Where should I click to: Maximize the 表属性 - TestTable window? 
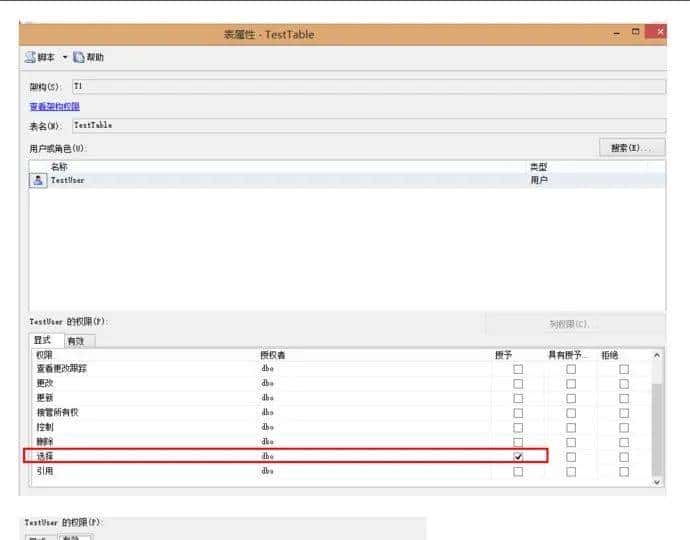click(635, 32)
